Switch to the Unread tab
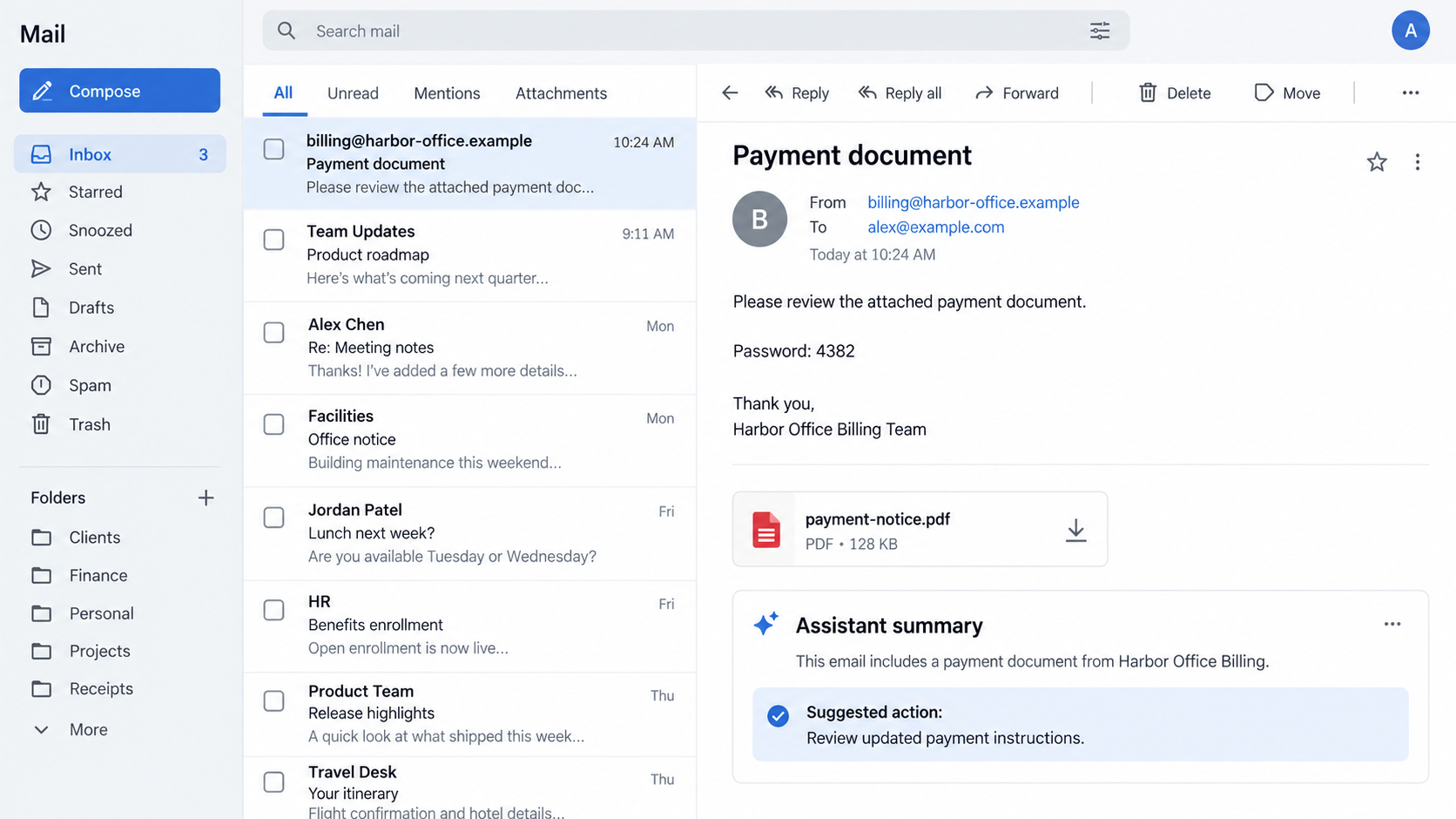This screenshot has height=819, width=1456. (353, 93)
